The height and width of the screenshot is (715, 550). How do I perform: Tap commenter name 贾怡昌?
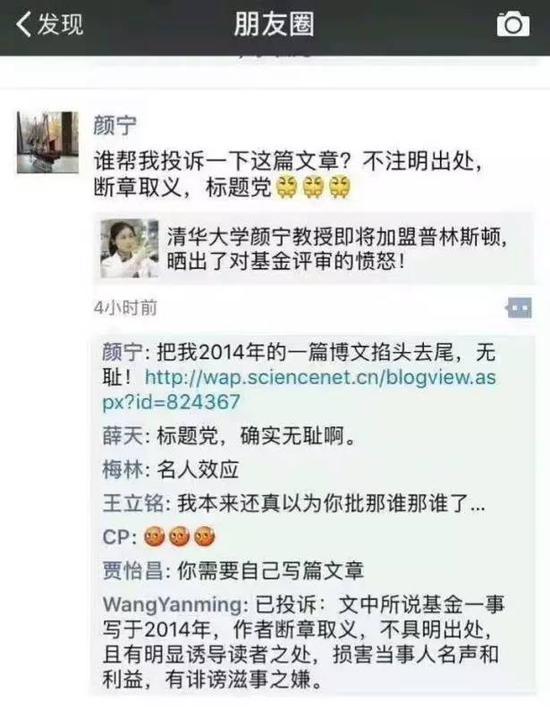click(x=133, y=571)
